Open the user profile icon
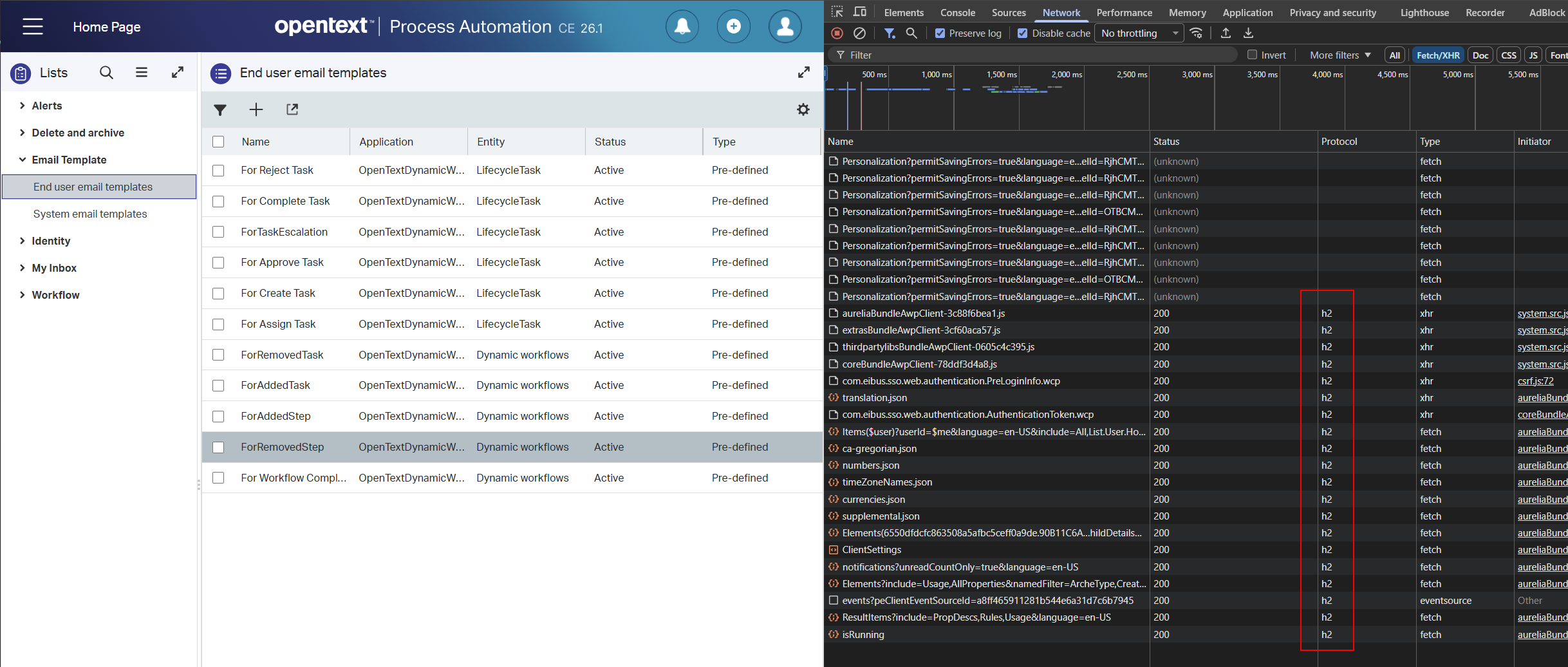 pos(785,26)
